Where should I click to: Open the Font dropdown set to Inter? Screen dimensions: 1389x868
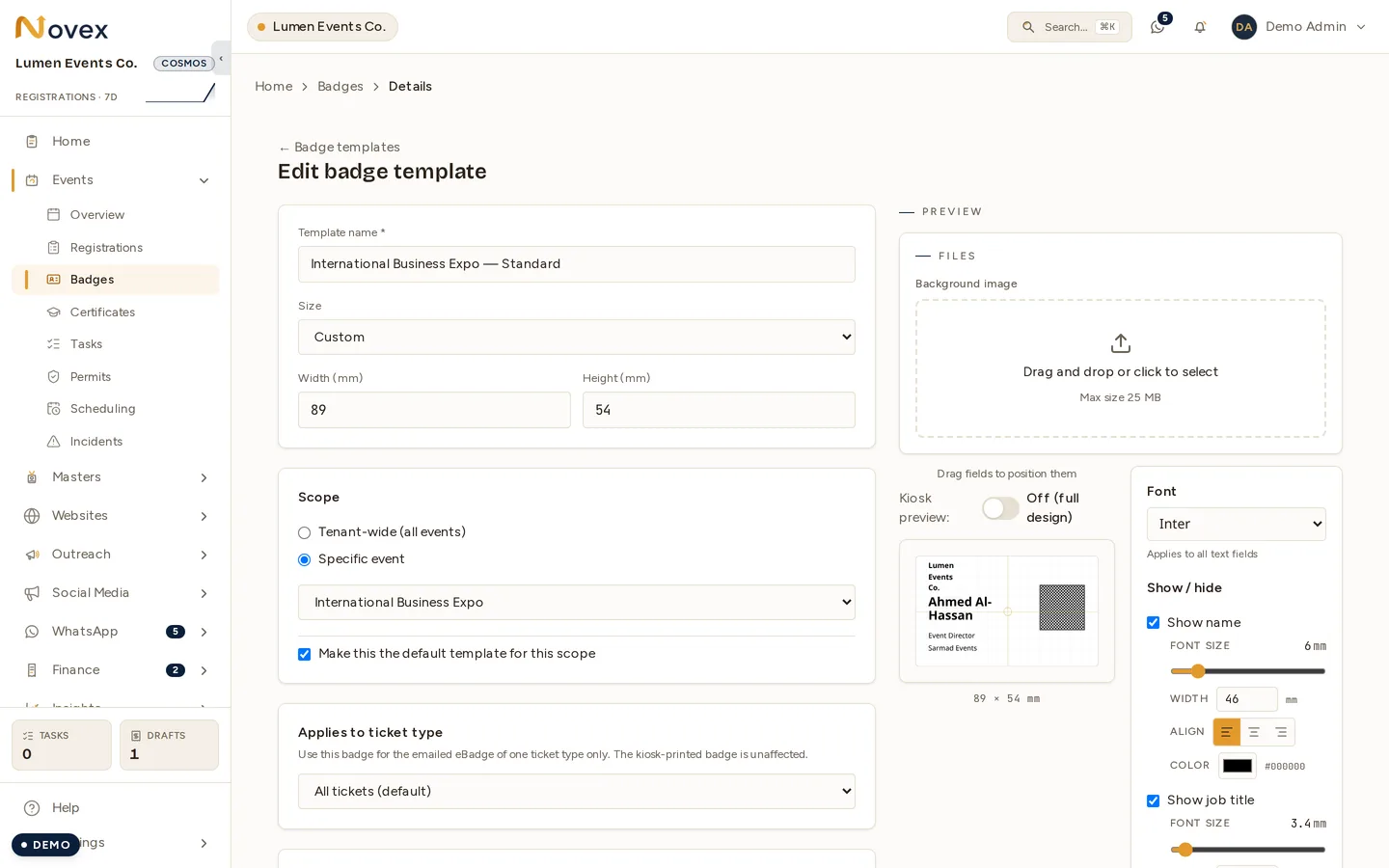(1236, 524)
